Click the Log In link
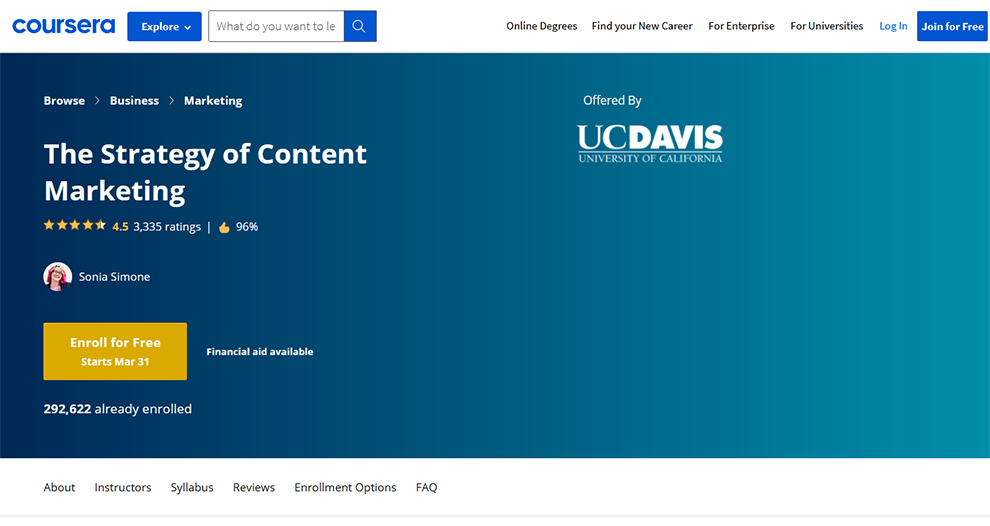The image size is (990, 526). click(x=893, y=26)
